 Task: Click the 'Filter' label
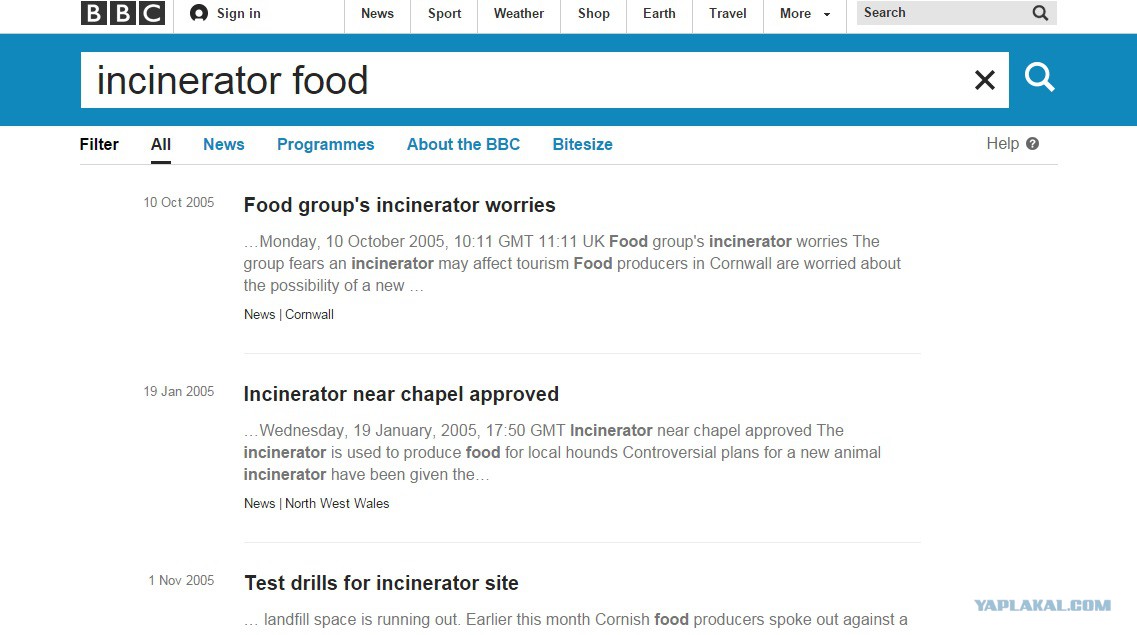coord(99,144)
